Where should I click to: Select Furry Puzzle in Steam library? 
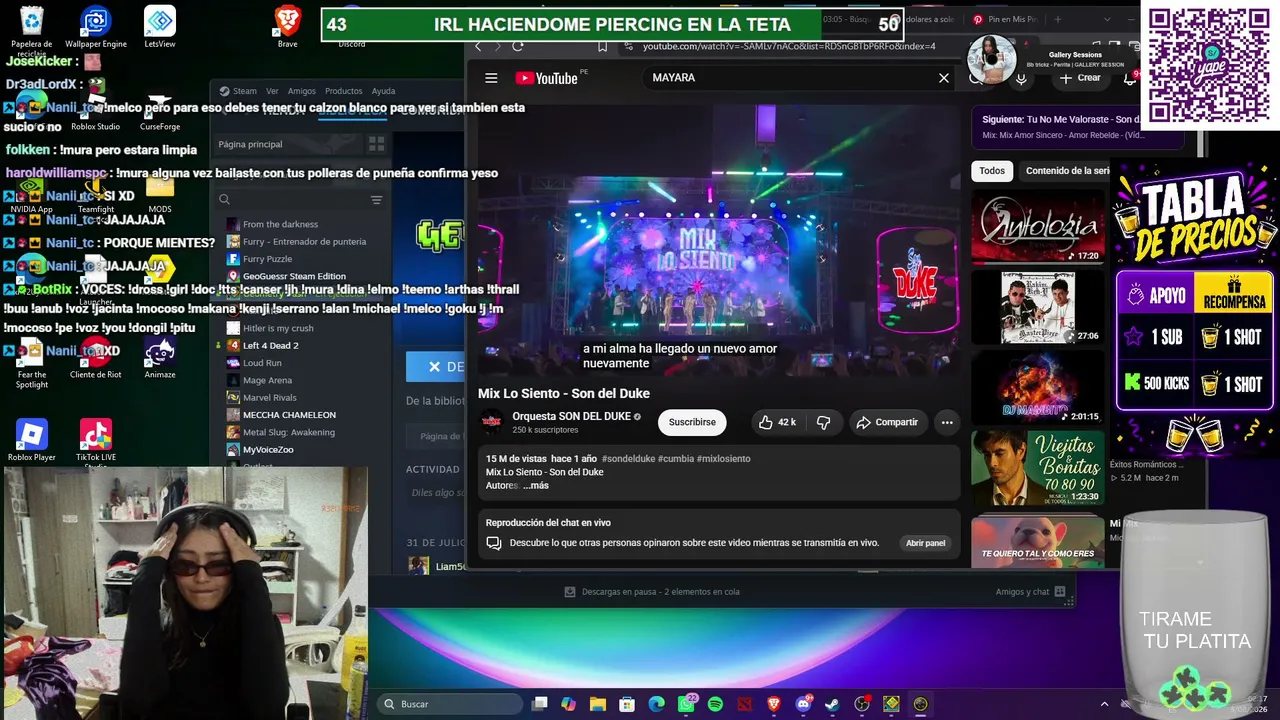click(x=267, y=259)
